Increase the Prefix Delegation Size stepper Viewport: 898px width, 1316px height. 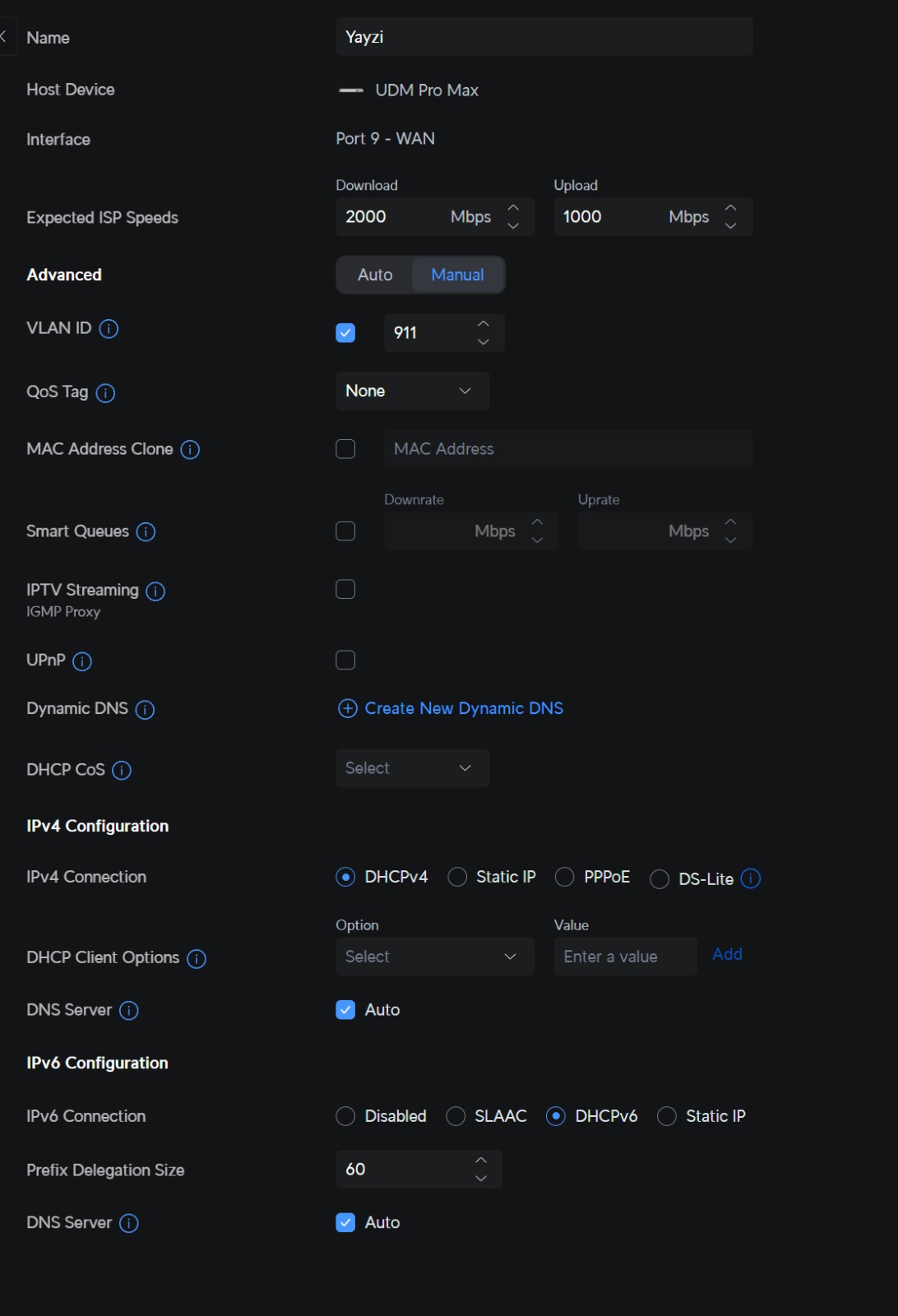pyautogui.click(x=481, y=1160)
